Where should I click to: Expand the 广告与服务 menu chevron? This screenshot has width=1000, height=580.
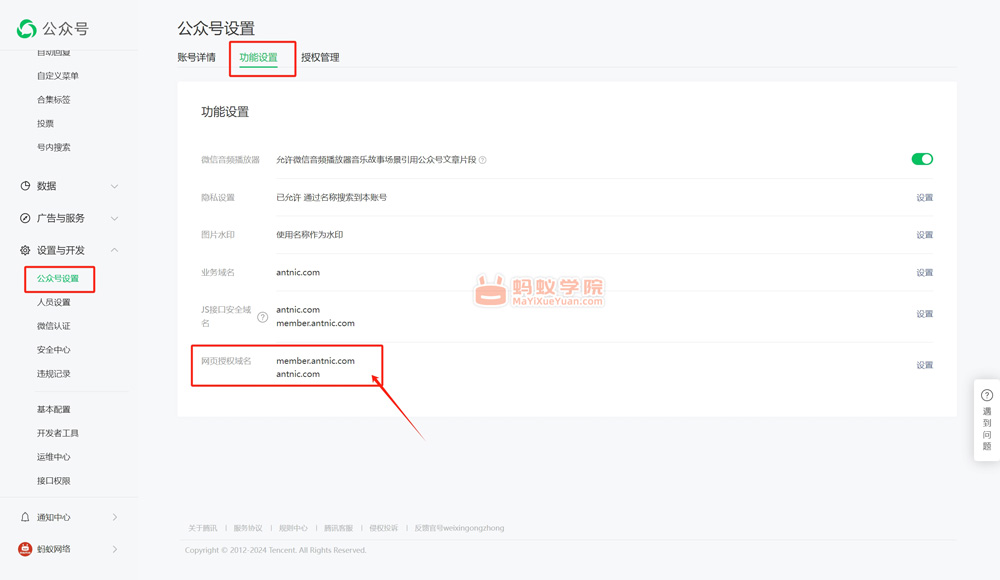(114, 218)
